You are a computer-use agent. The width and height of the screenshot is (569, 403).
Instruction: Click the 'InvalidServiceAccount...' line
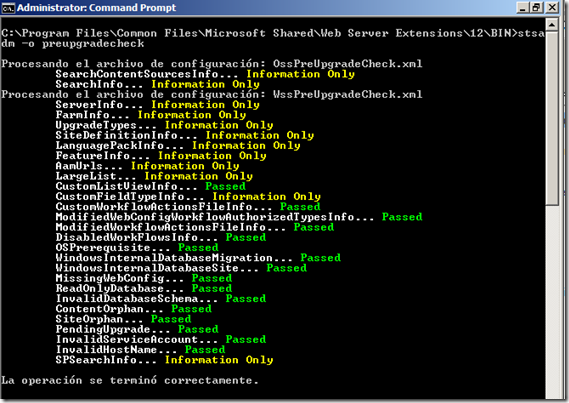coord(161,339)
